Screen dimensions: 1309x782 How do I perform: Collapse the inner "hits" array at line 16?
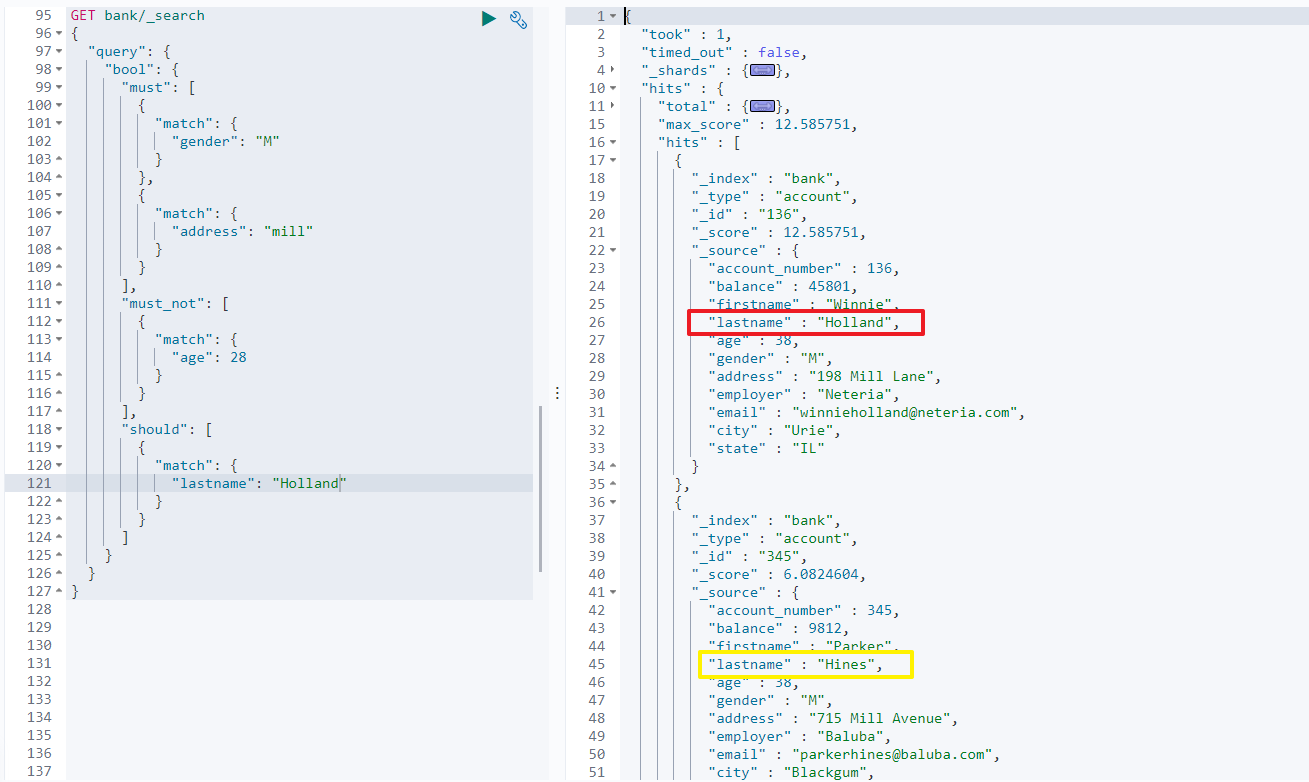613,143
